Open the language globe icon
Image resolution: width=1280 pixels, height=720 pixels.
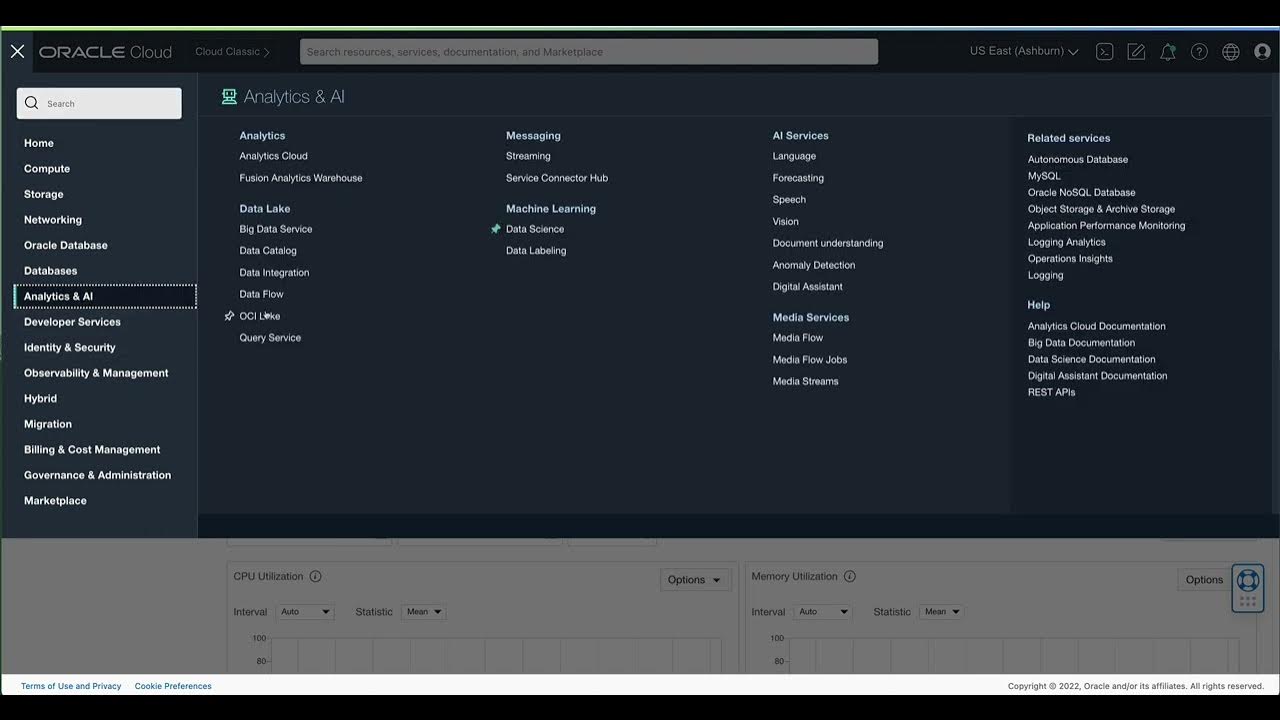pos(1231,52)
